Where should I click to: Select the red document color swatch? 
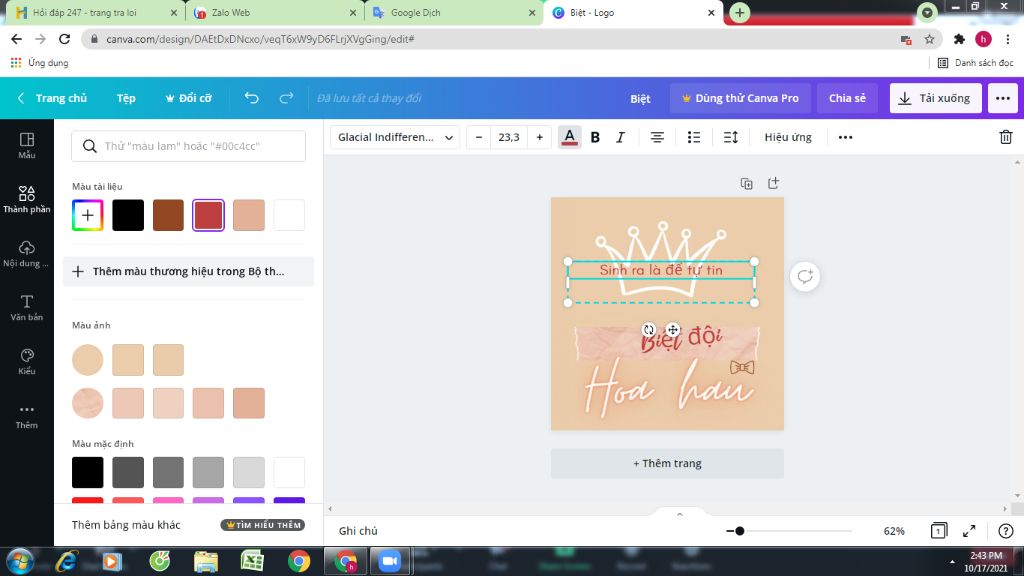[208, 216]
